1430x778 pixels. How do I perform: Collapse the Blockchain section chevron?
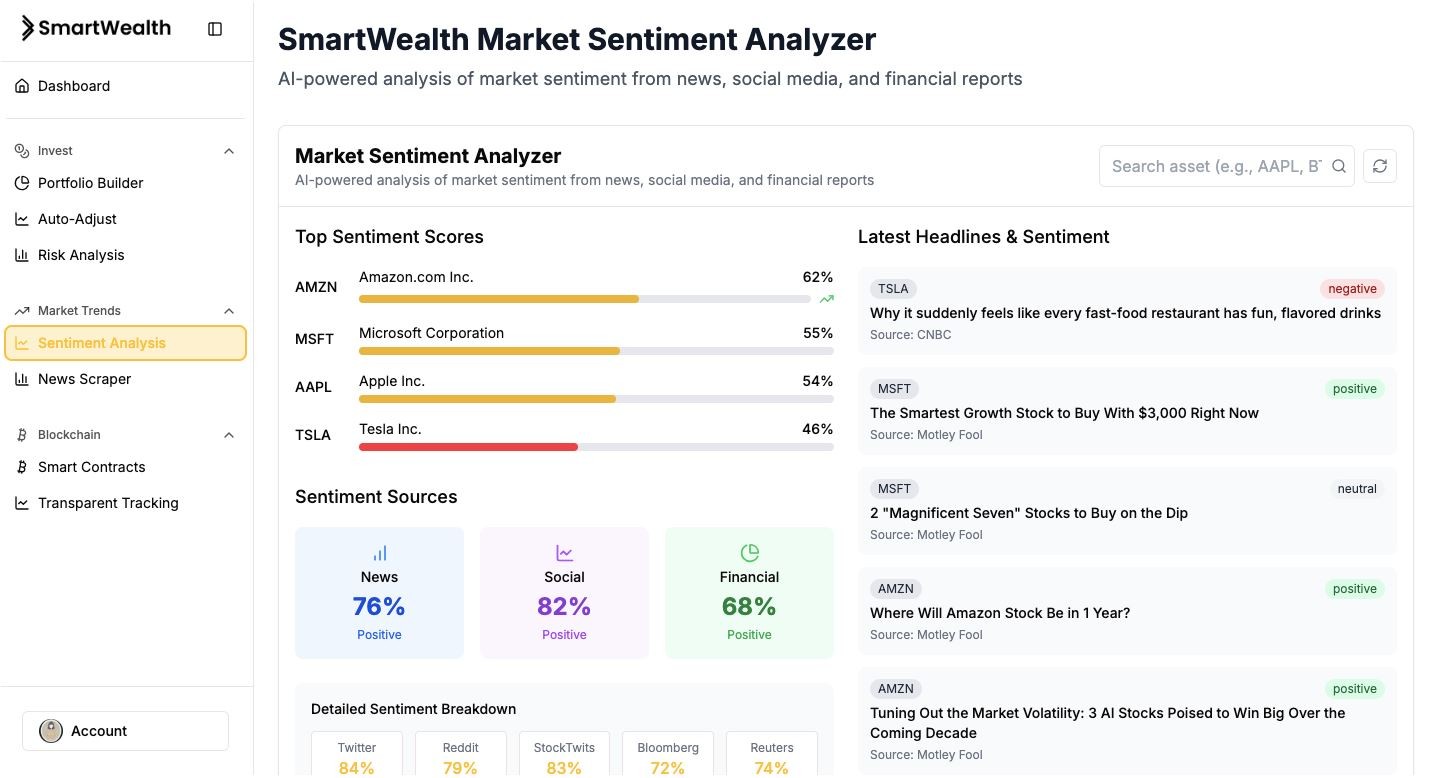point(229,435)
